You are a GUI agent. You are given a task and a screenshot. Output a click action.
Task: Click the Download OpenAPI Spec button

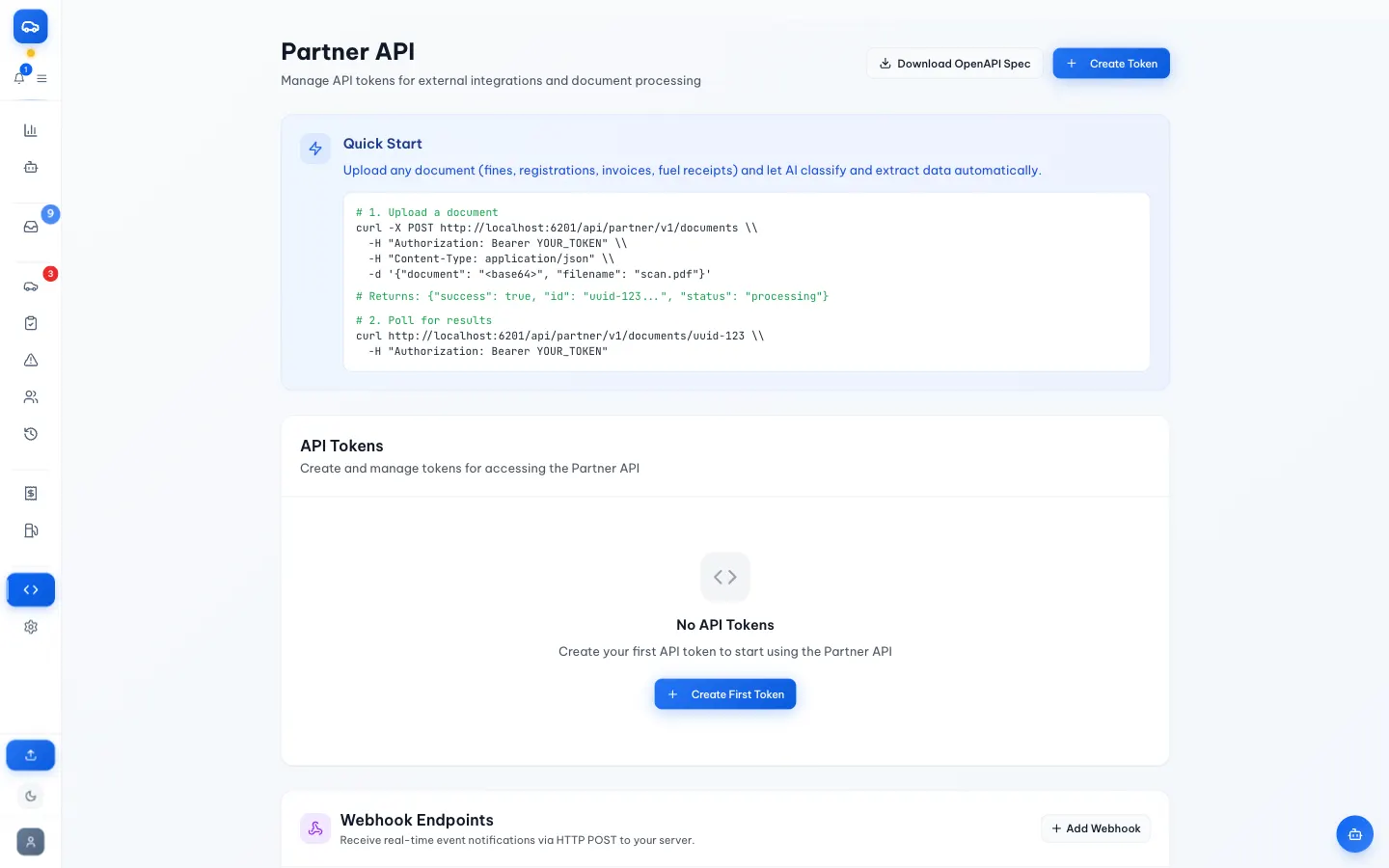point(955,64)
